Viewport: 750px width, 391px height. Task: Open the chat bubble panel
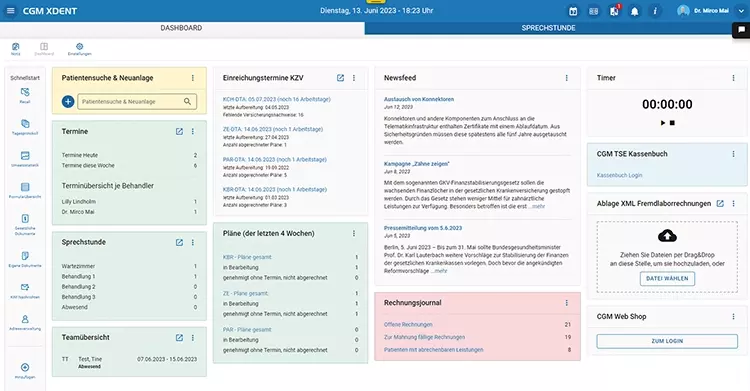click(741, 30)
